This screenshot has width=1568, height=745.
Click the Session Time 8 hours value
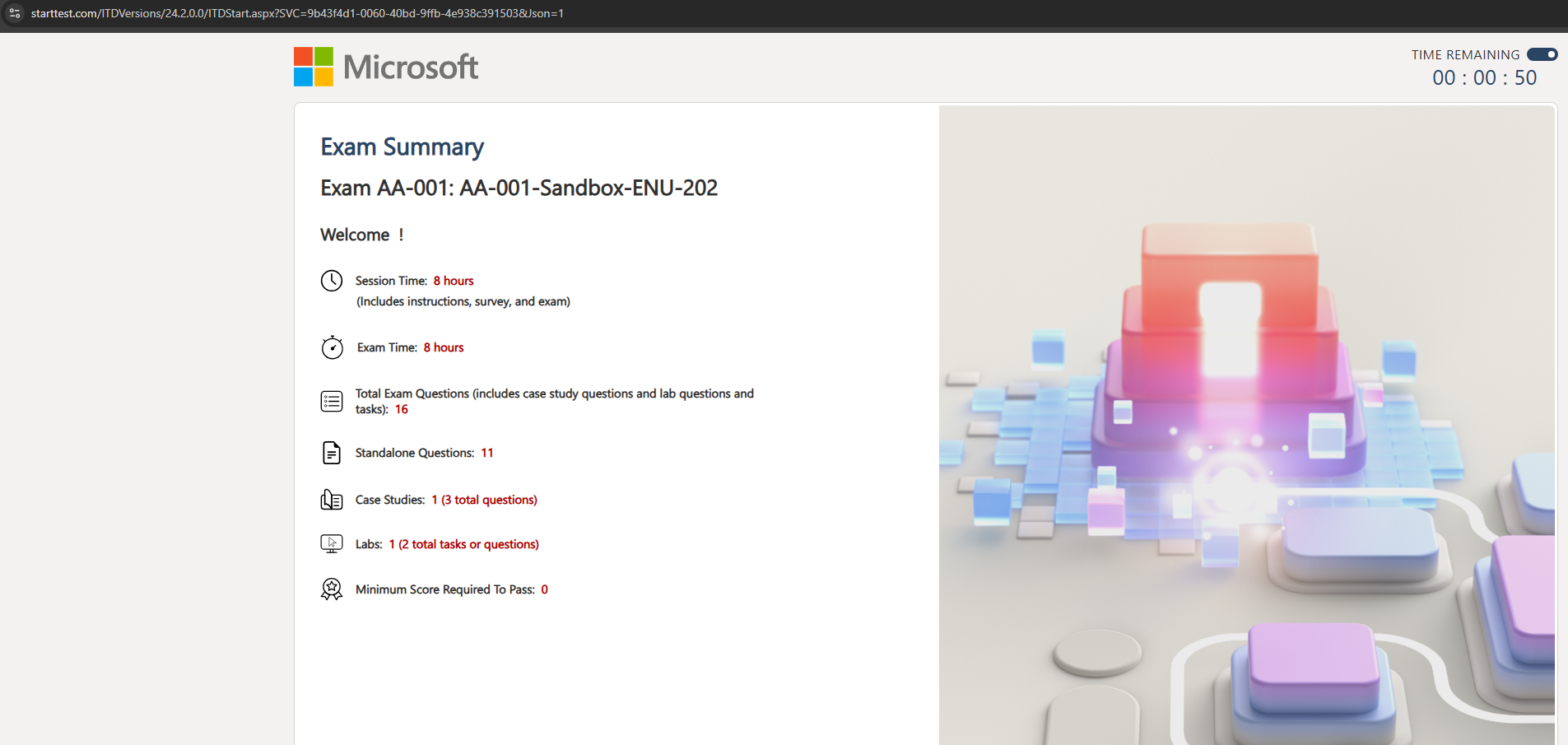coord(454,281)
